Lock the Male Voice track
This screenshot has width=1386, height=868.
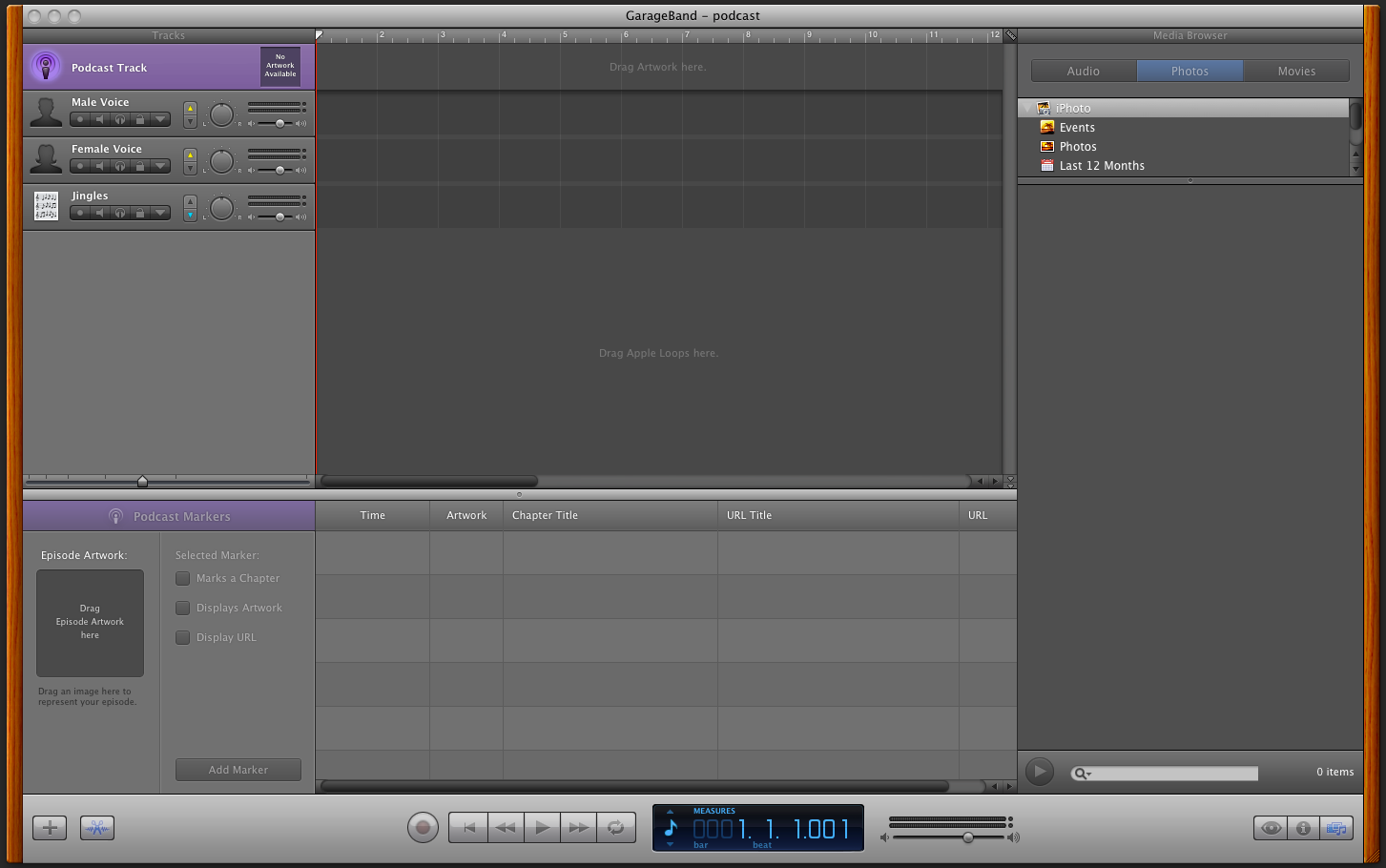[x=140, y=119]
